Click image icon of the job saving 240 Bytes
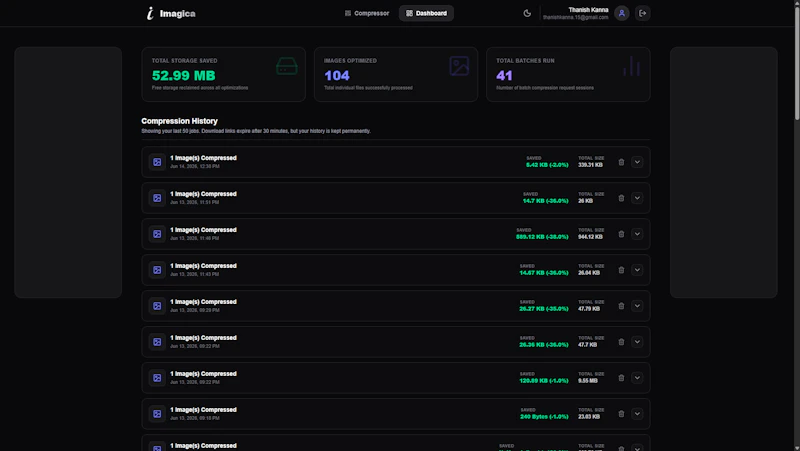The image size is (800, 451). pyautogui.click(x=157, y=414)
